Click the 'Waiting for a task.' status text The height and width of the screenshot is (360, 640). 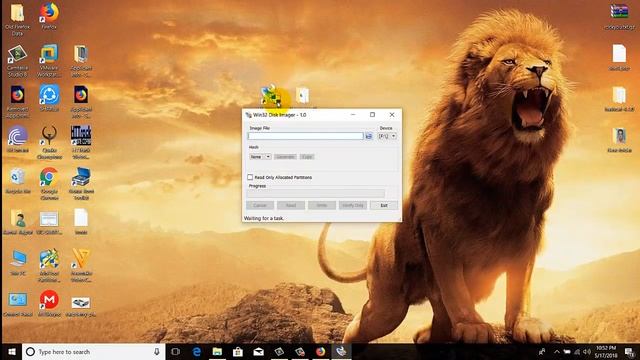coord(264,218)
